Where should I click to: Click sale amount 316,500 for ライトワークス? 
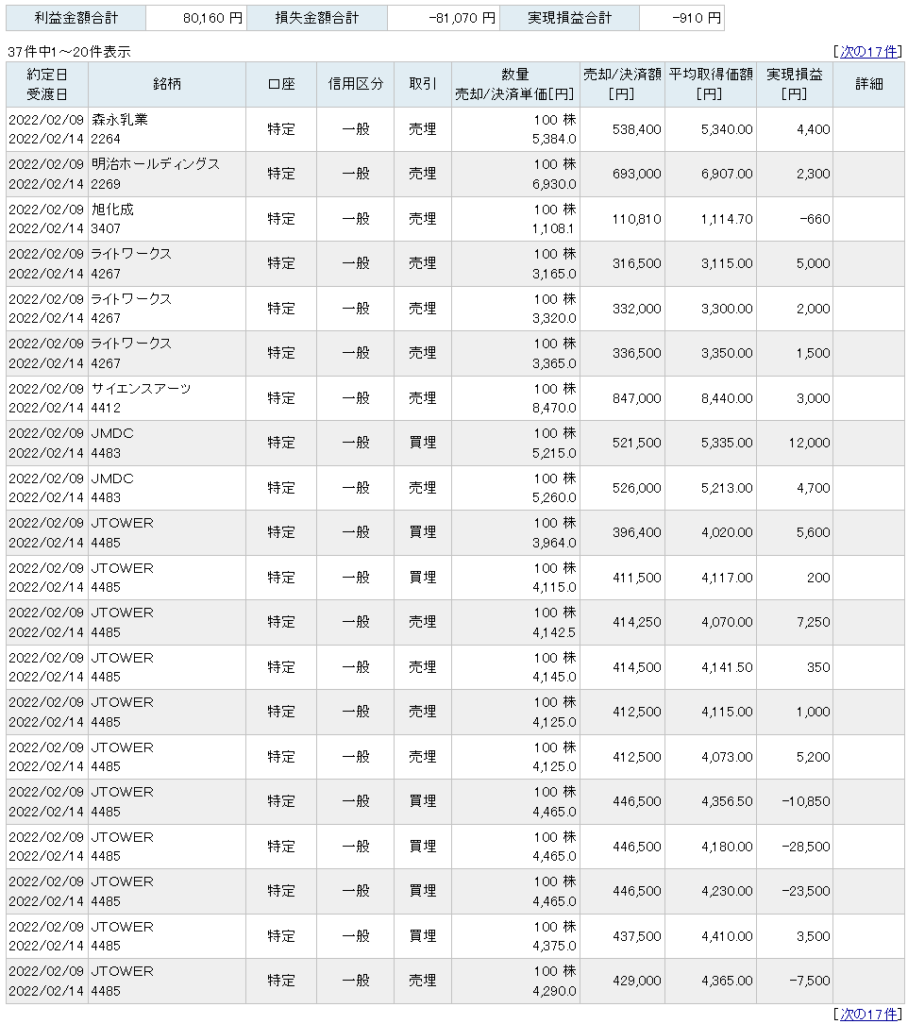[636, 263]
